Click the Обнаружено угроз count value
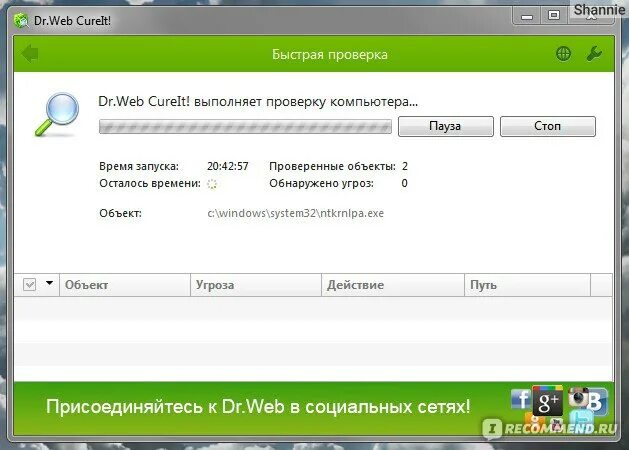The width and height of the screenshot is (629, 450). [x=404, y=183]
